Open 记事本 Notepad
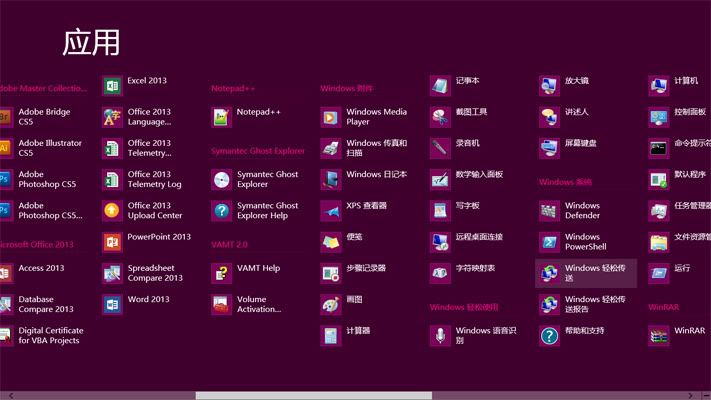The height and width of the screenshot is (400, 711). (x=455, y=86)
